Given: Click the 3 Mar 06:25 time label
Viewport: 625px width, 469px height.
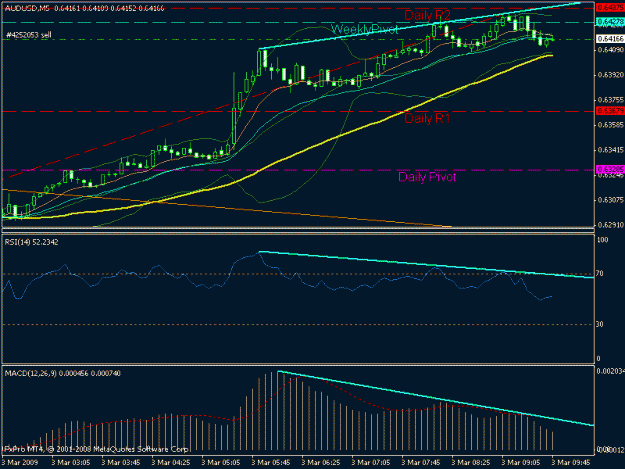Looking at the screenshot, I should (x=321, y=463).
